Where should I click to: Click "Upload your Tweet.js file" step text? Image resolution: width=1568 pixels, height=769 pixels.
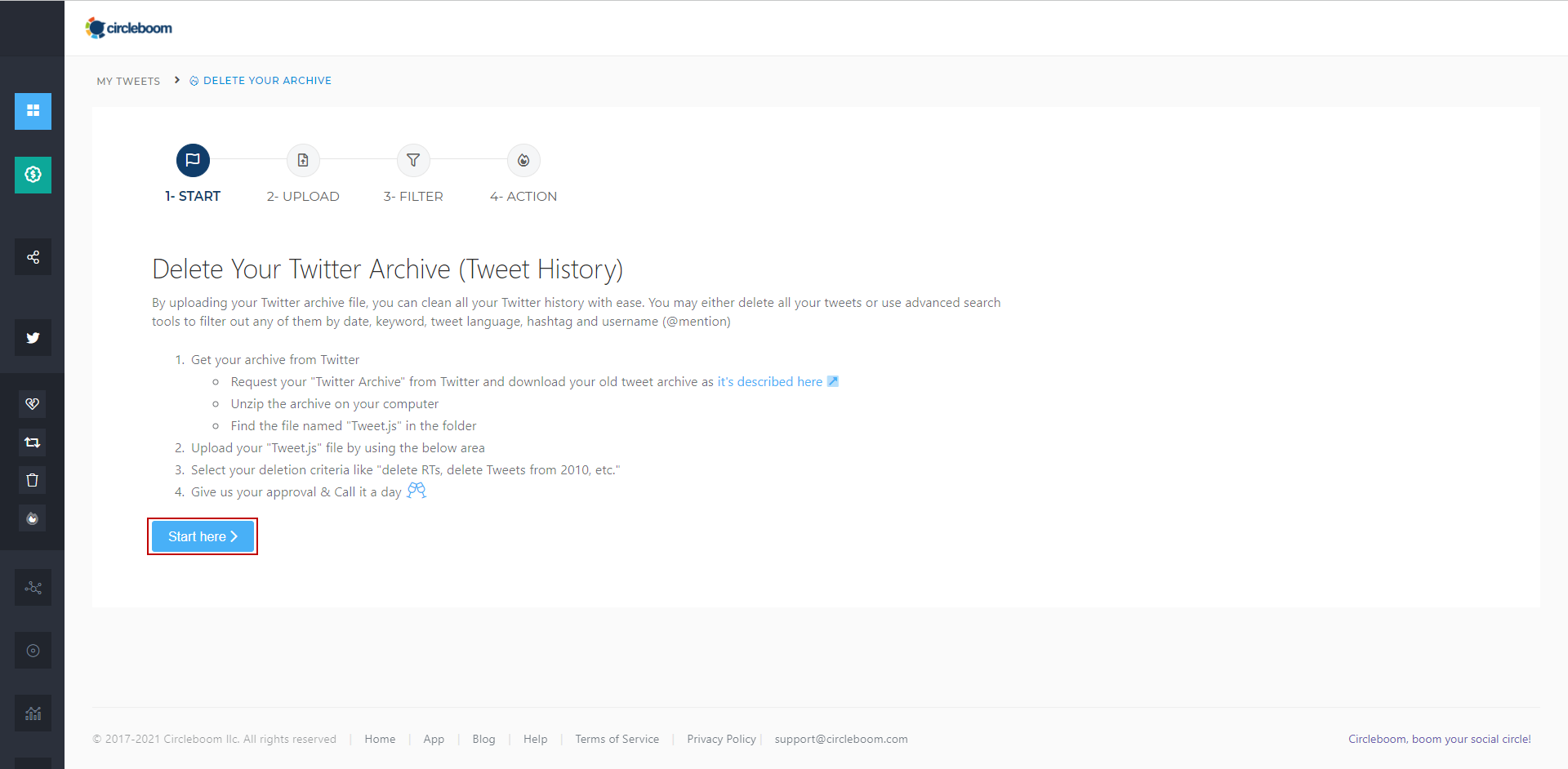[338, 447]
